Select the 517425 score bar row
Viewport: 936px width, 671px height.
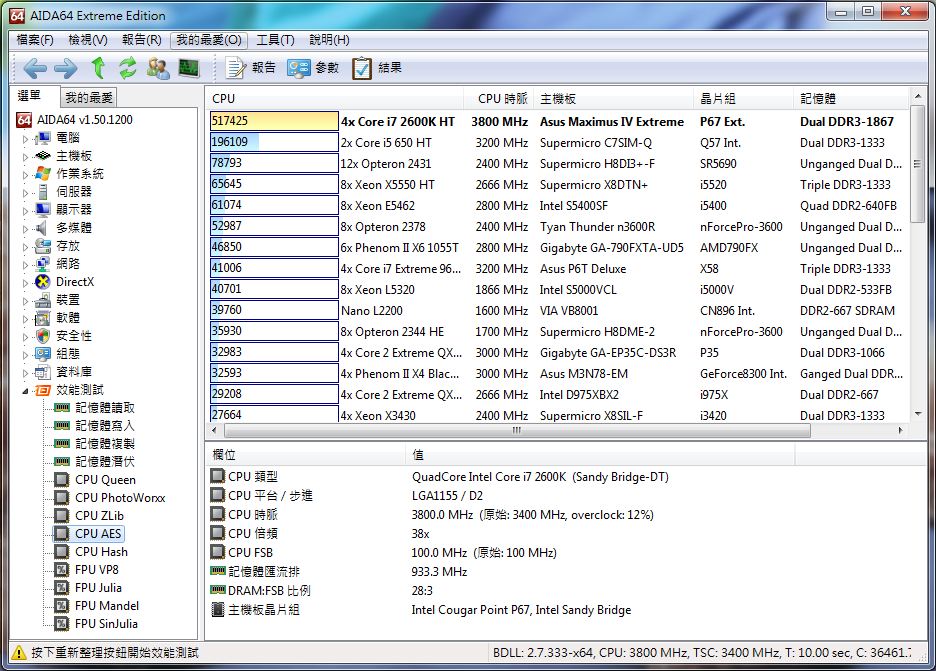(x=274, y=121)
